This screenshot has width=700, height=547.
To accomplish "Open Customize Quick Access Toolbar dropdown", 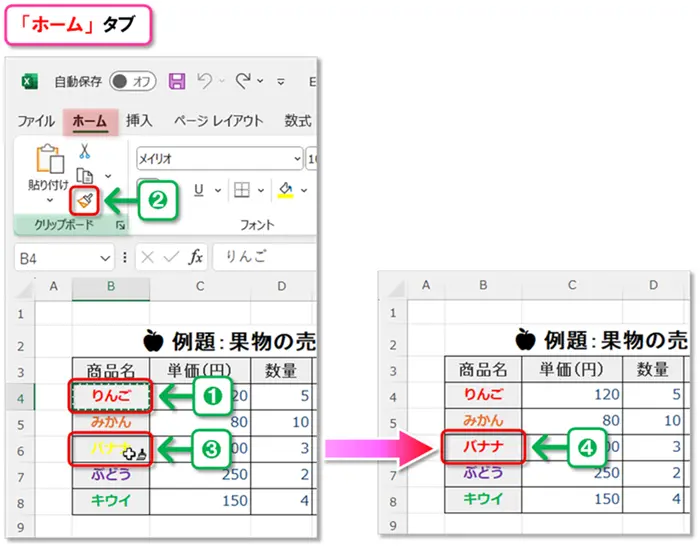I will pos(281,82).
